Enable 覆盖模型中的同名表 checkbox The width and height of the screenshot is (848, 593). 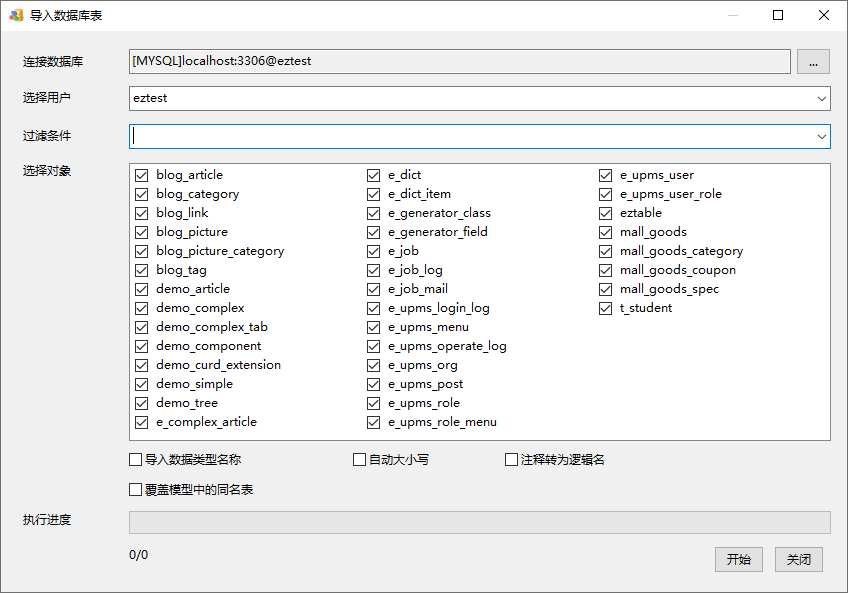[136, 490]
